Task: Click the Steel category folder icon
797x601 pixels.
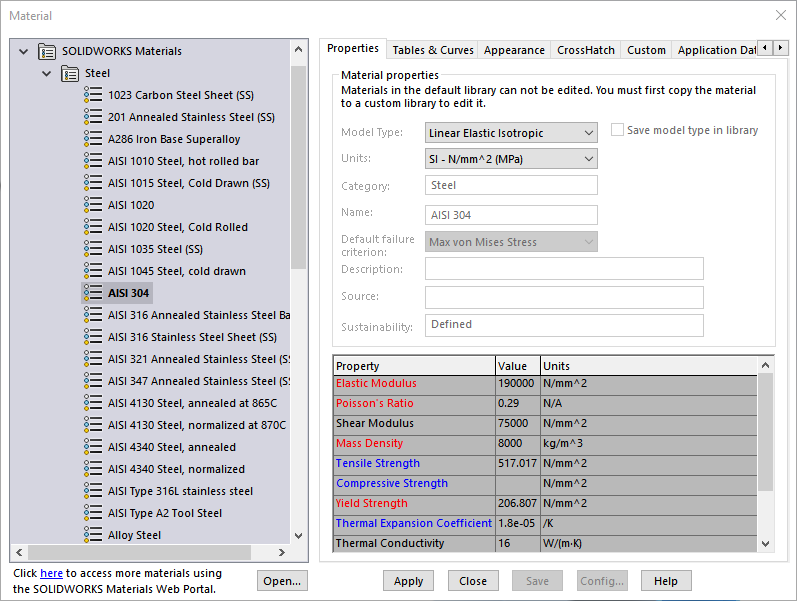Action: coord(70,73)
